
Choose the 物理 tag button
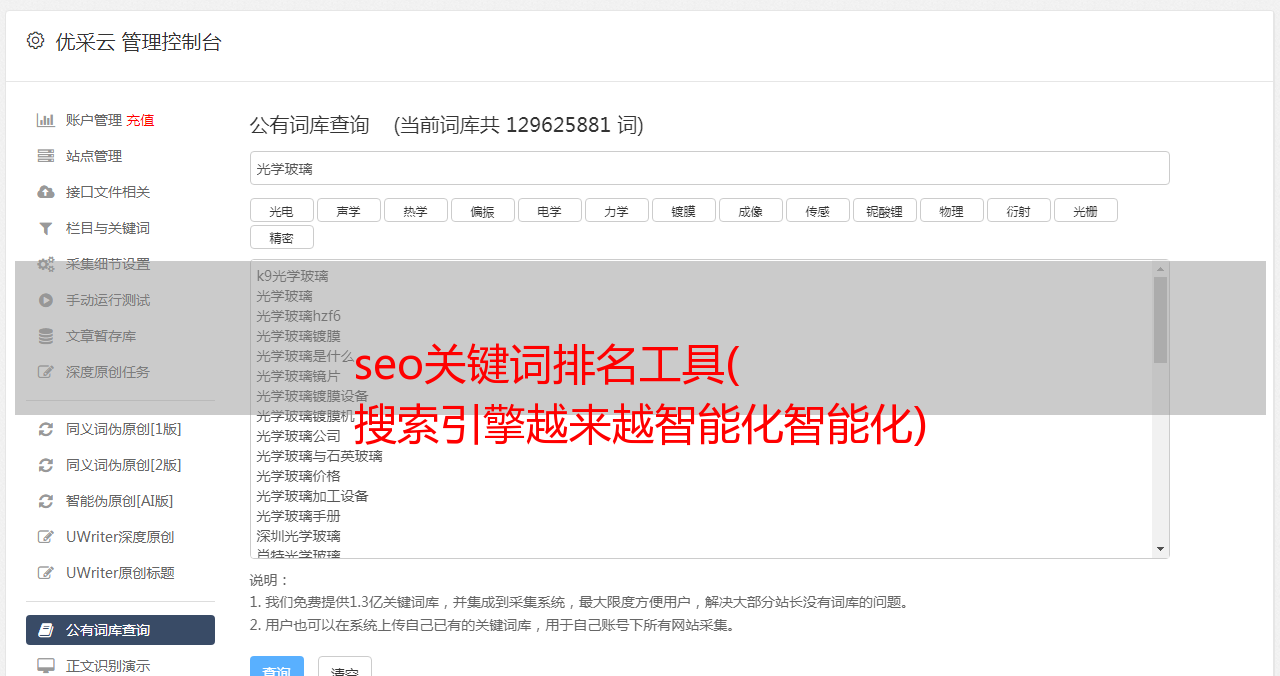pyautogui.click(x=952, y=210)
